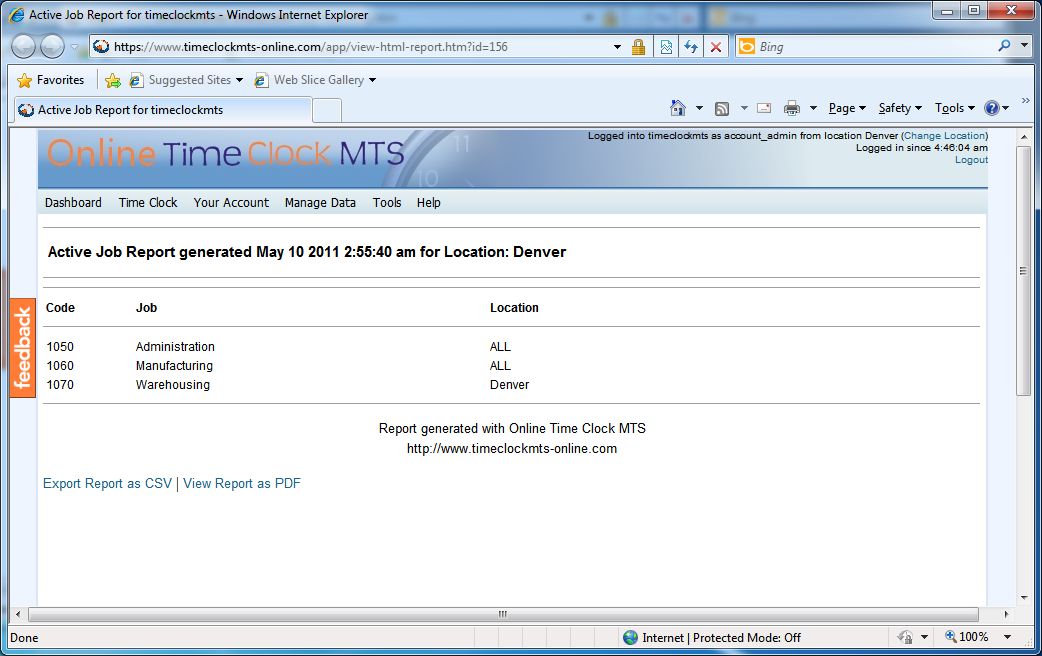
Task: Open search provider dropdown next to magnifier
Action: pos(1025,45)
